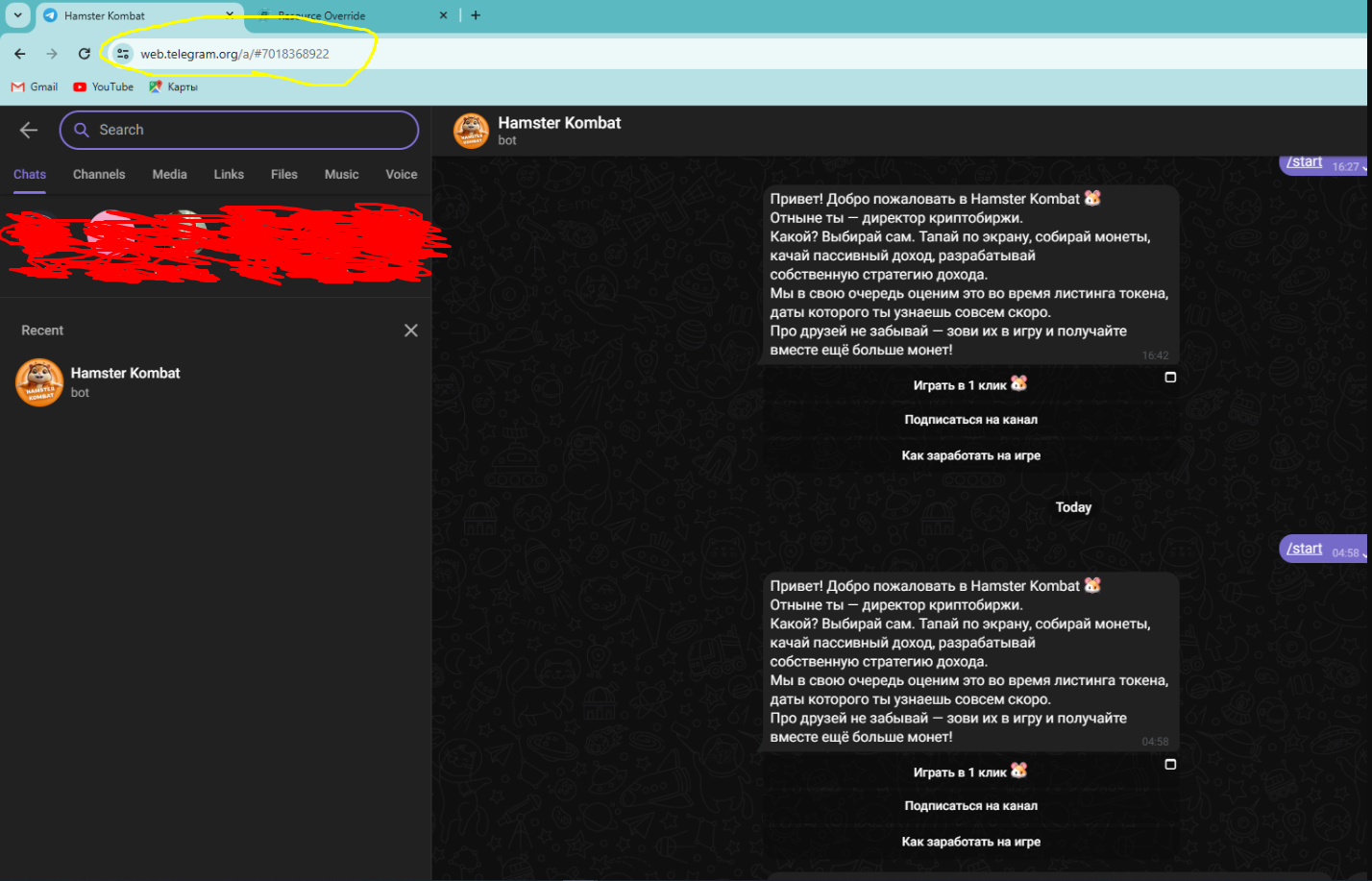The image size is (1372, 881).
Task: Open the Files tab
Action: (284, 174)
